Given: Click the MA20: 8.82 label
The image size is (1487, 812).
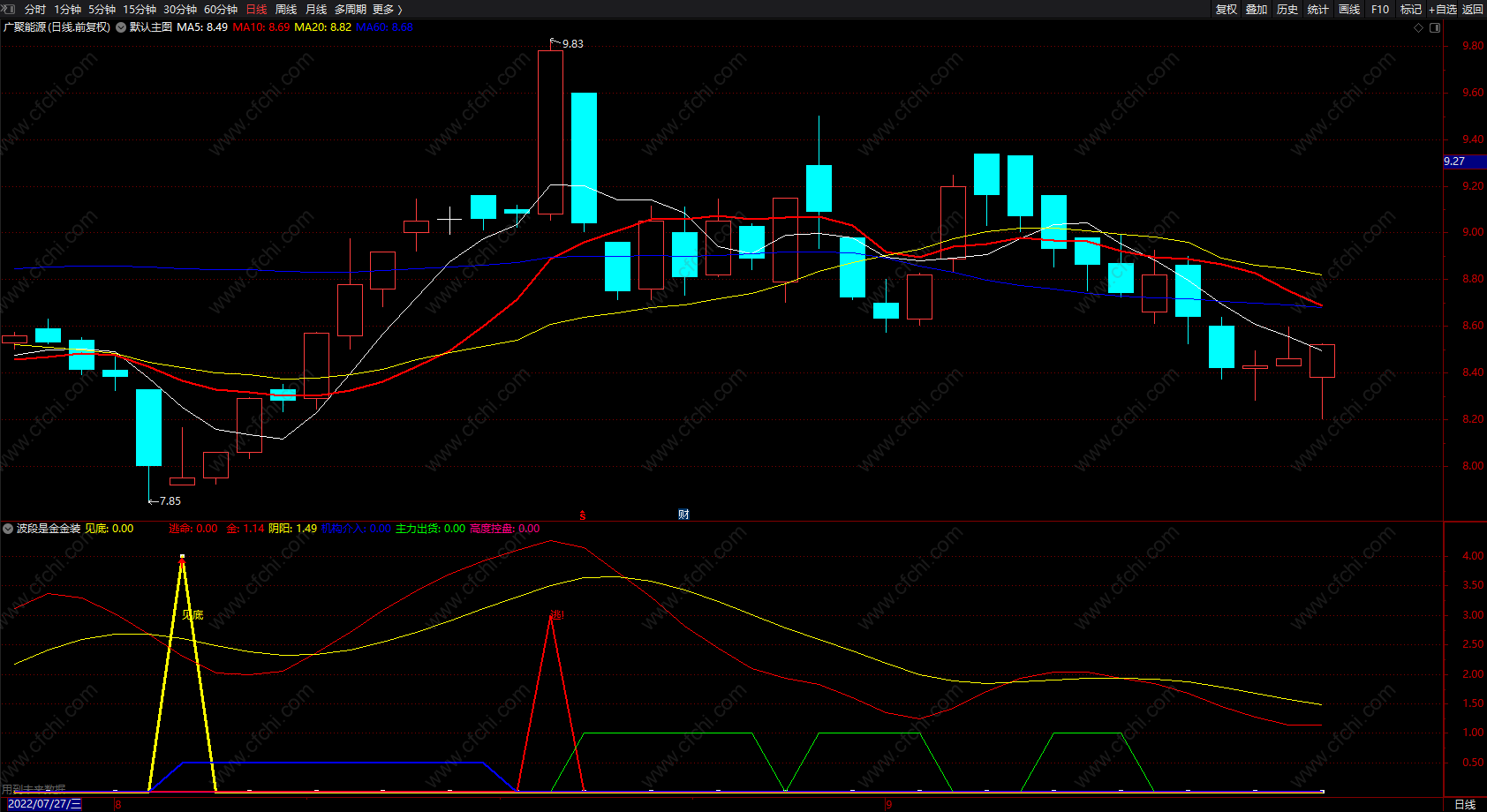Looking at the screenshot, I should click(323, 27).
